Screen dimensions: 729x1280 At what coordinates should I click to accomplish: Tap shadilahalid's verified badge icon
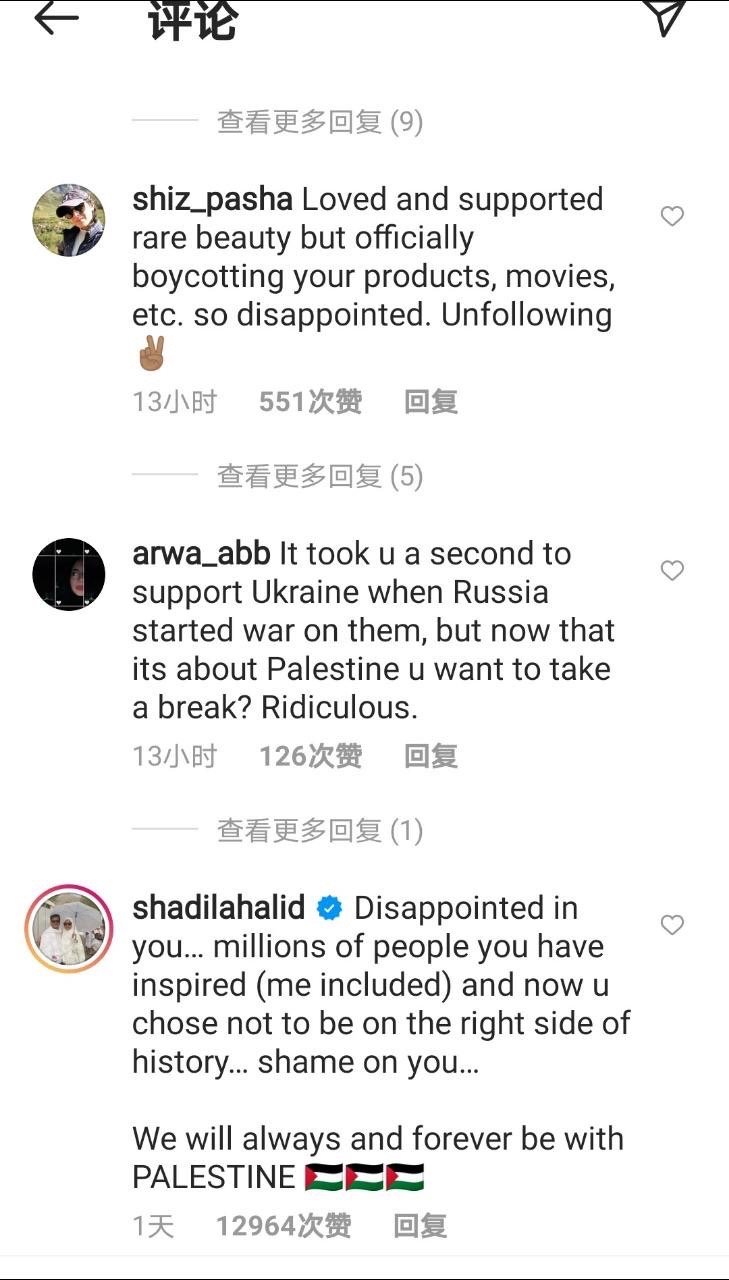(x=330, y=908)
